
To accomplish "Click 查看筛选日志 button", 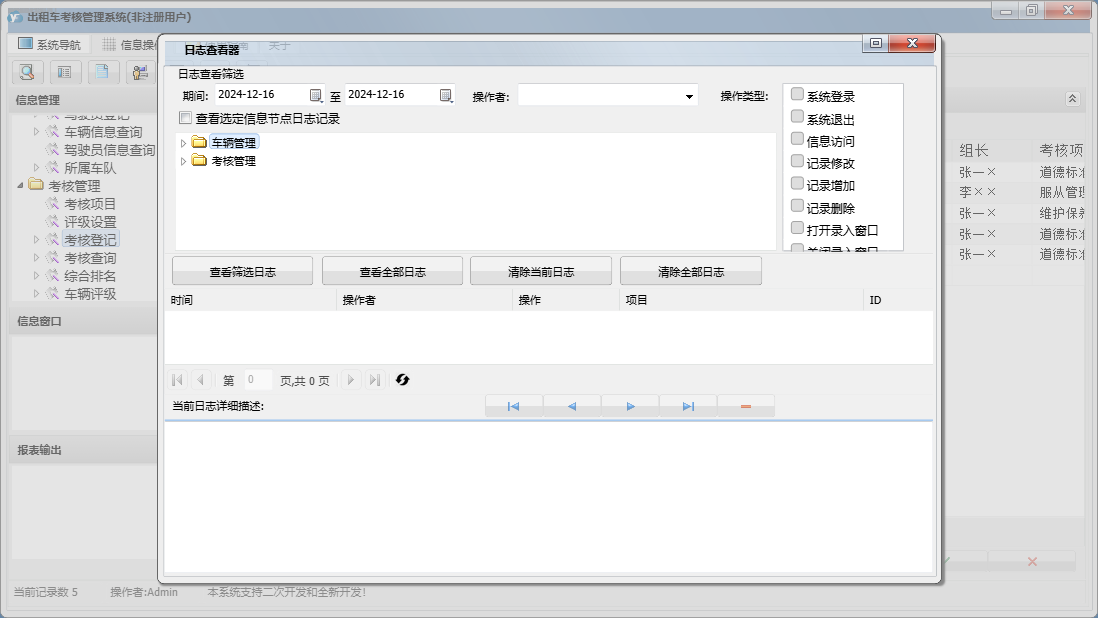I will coord(242,272).
